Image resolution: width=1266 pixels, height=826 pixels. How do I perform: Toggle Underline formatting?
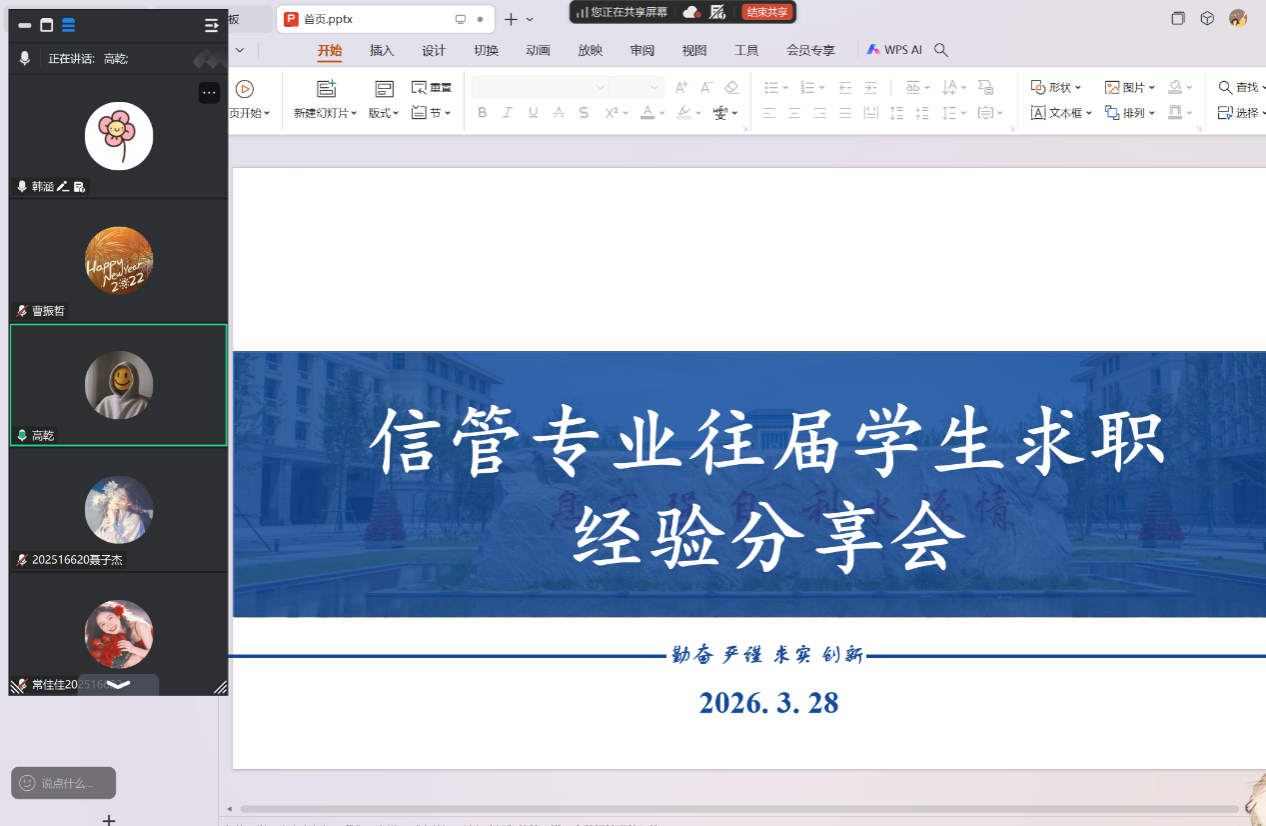[x=533, y=113]
